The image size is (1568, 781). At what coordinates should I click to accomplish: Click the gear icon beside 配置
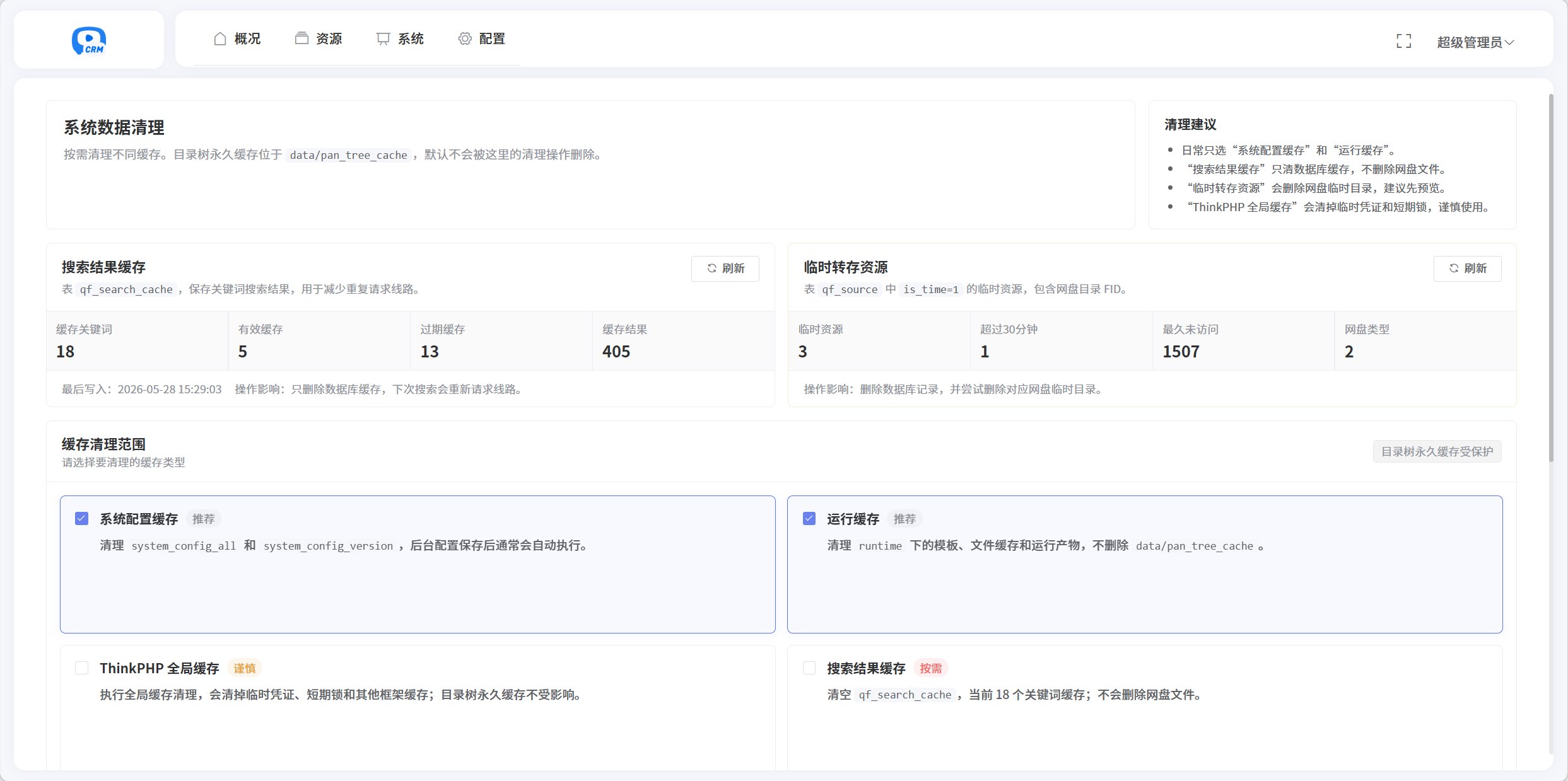pos(465,39)
